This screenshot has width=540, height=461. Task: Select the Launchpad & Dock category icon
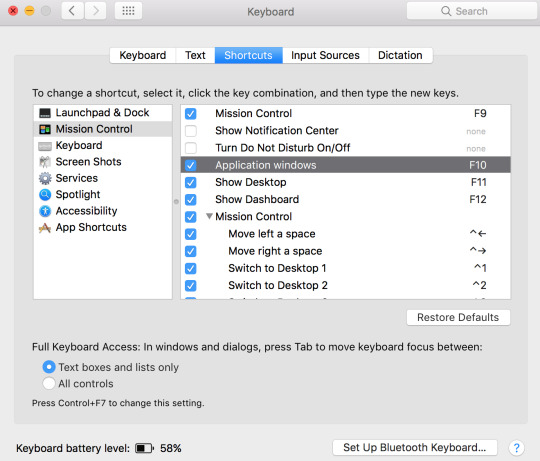pyautogui.click(x=45, y=113)
